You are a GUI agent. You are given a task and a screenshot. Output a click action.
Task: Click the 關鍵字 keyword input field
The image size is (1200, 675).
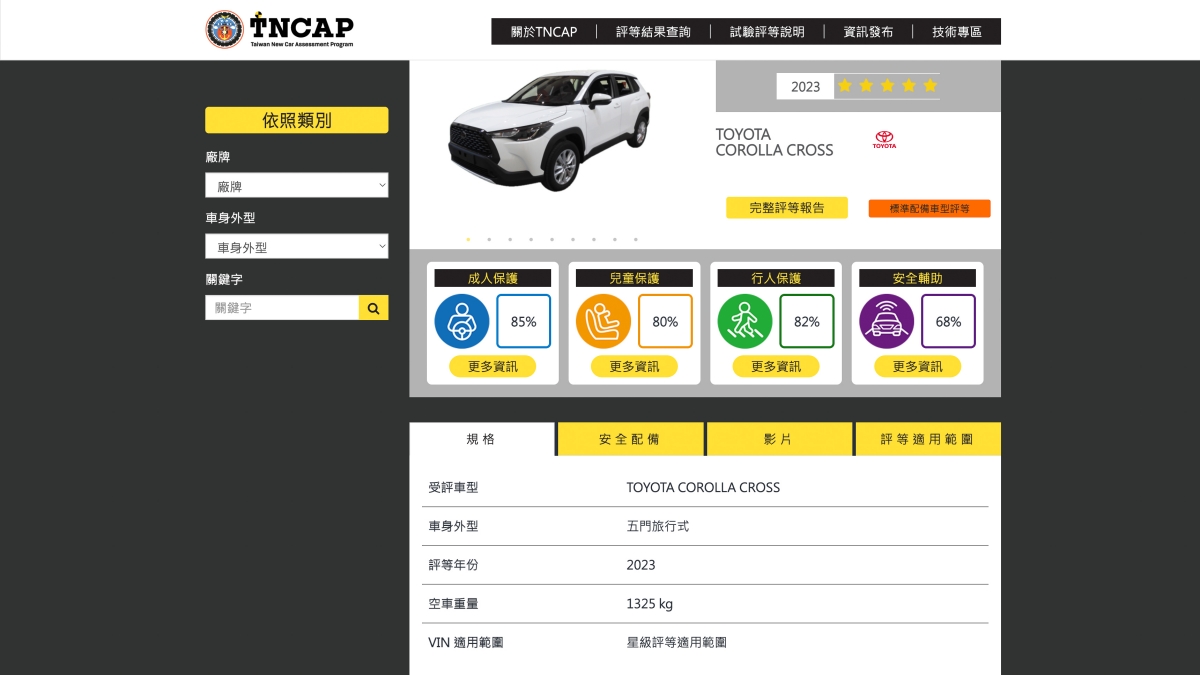[282, 307]
